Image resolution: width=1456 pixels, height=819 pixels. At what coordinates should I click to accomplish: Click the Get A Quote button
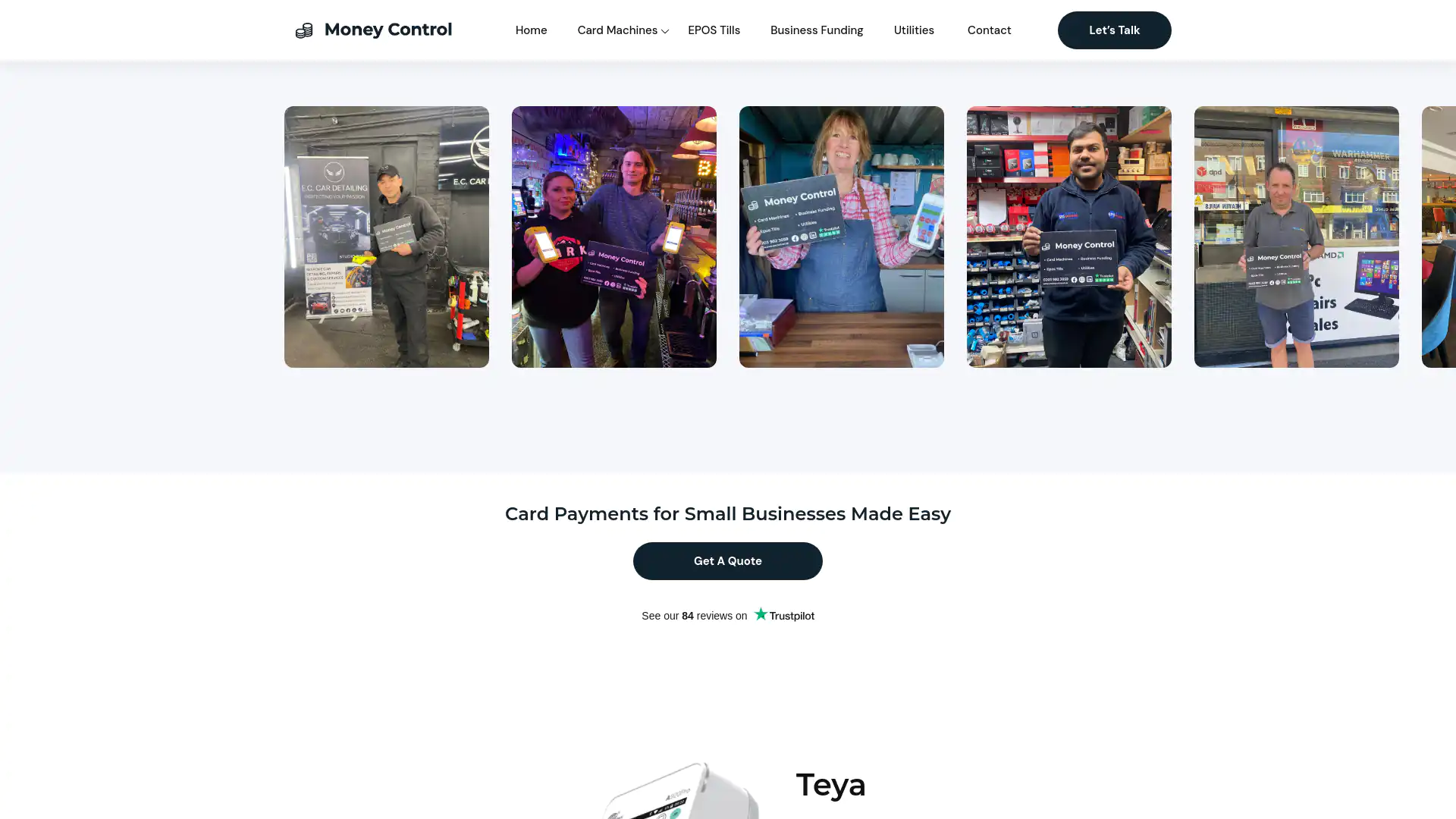pos(728,561)
